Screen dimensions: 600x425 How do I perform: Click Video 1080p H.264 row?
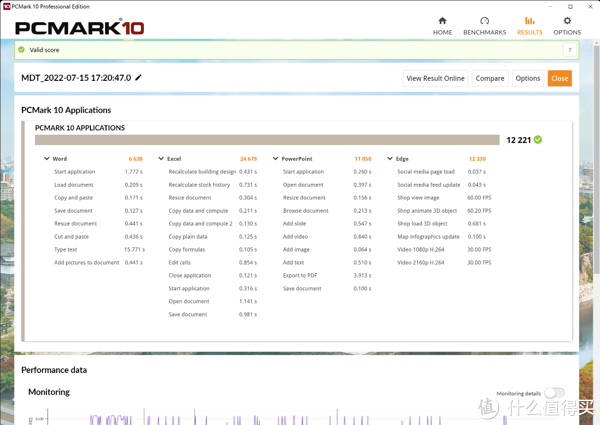coord(444,249)
